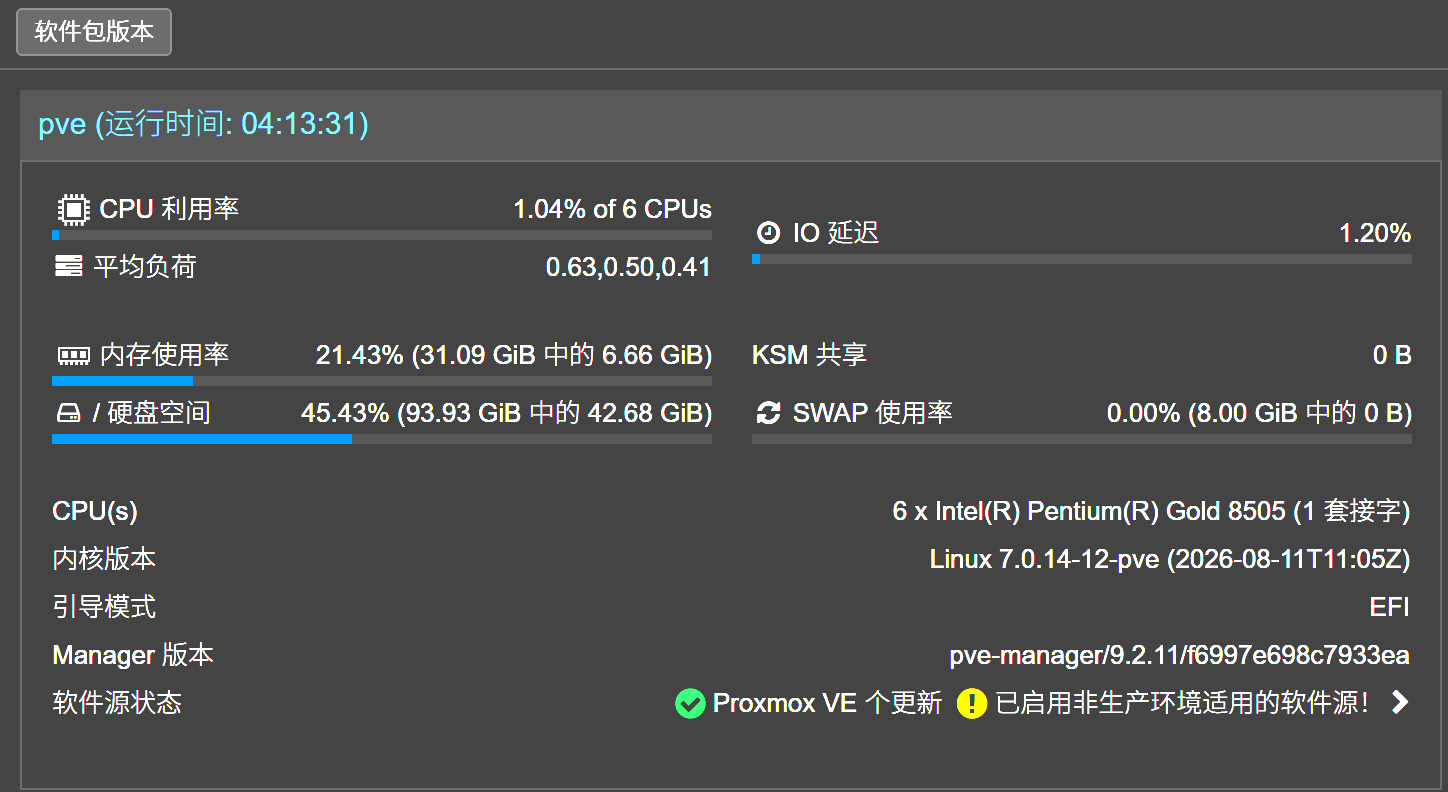Select the pve-manager version string

click(x=1180, y=656)
